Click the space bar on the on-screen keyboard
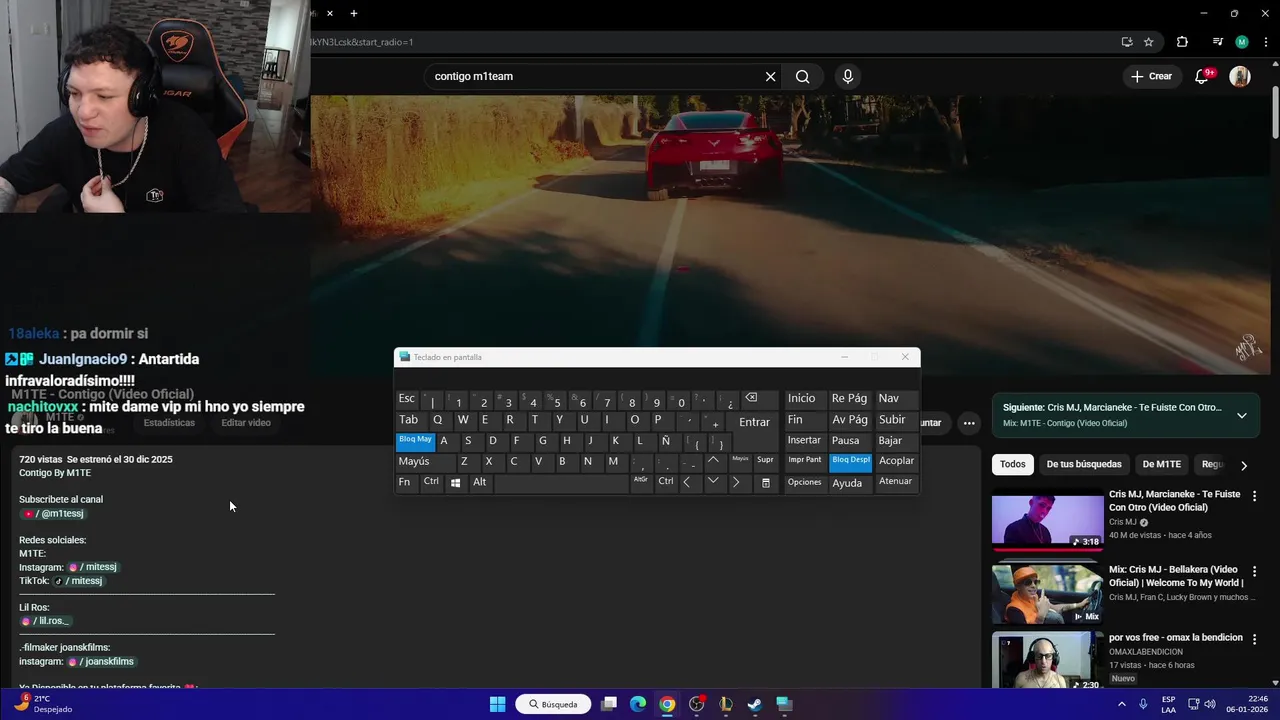The height and width of the screenshot is (720, 1280). [x=560, y=482]
